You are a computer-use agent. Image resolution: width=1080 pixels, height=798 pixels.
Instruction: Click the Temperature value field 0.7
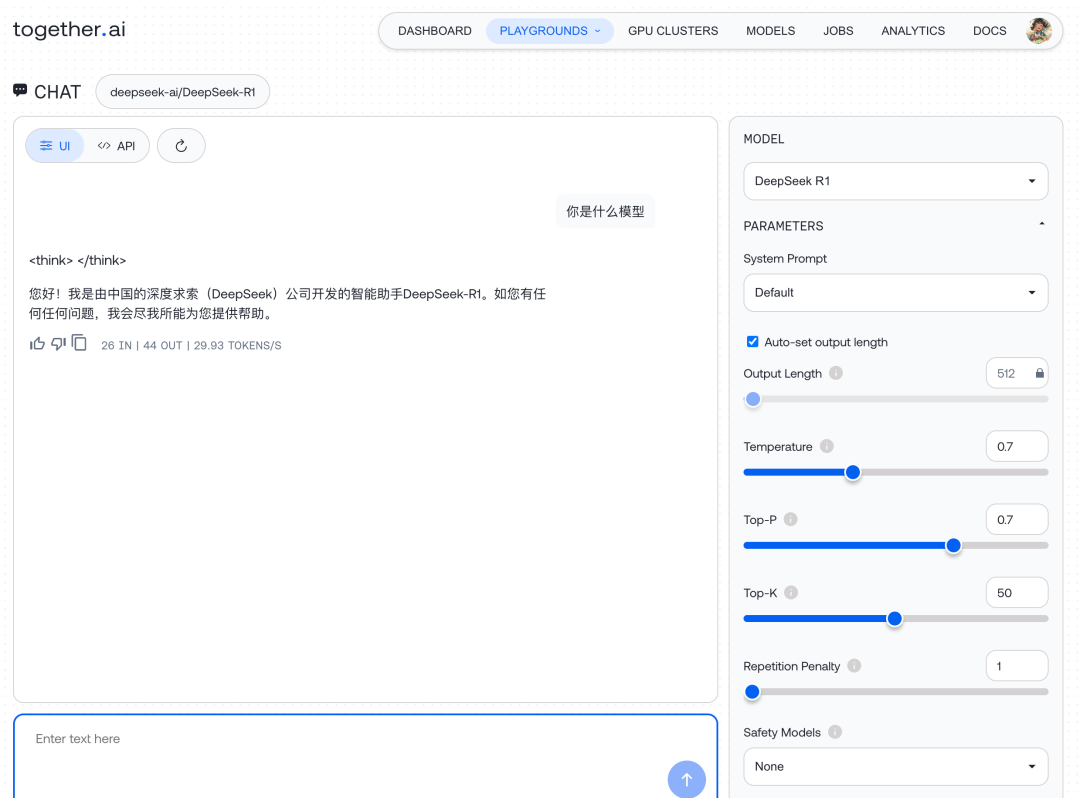pos(1017,446)
